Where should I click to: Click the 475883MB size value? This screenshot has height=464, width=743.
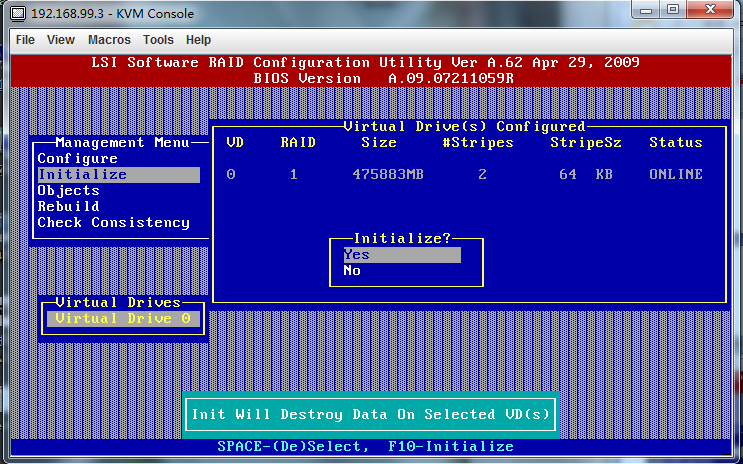pos(388,174)
